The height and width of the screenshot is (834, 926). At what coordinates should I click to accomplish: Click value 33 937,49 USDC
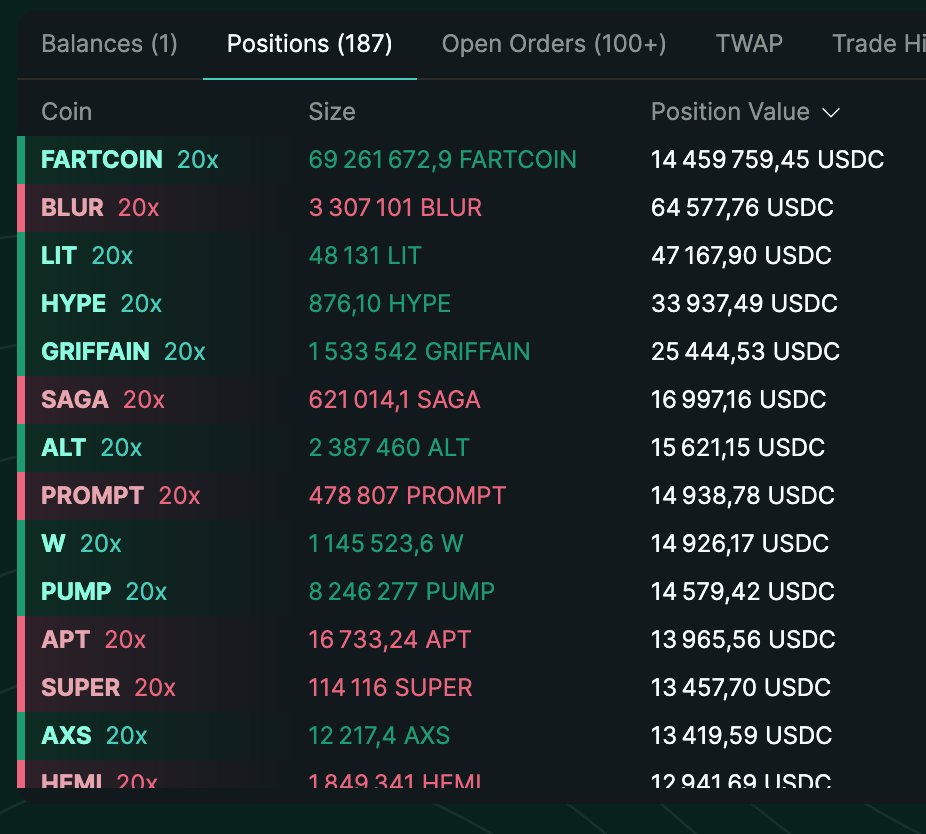[744, 304]
